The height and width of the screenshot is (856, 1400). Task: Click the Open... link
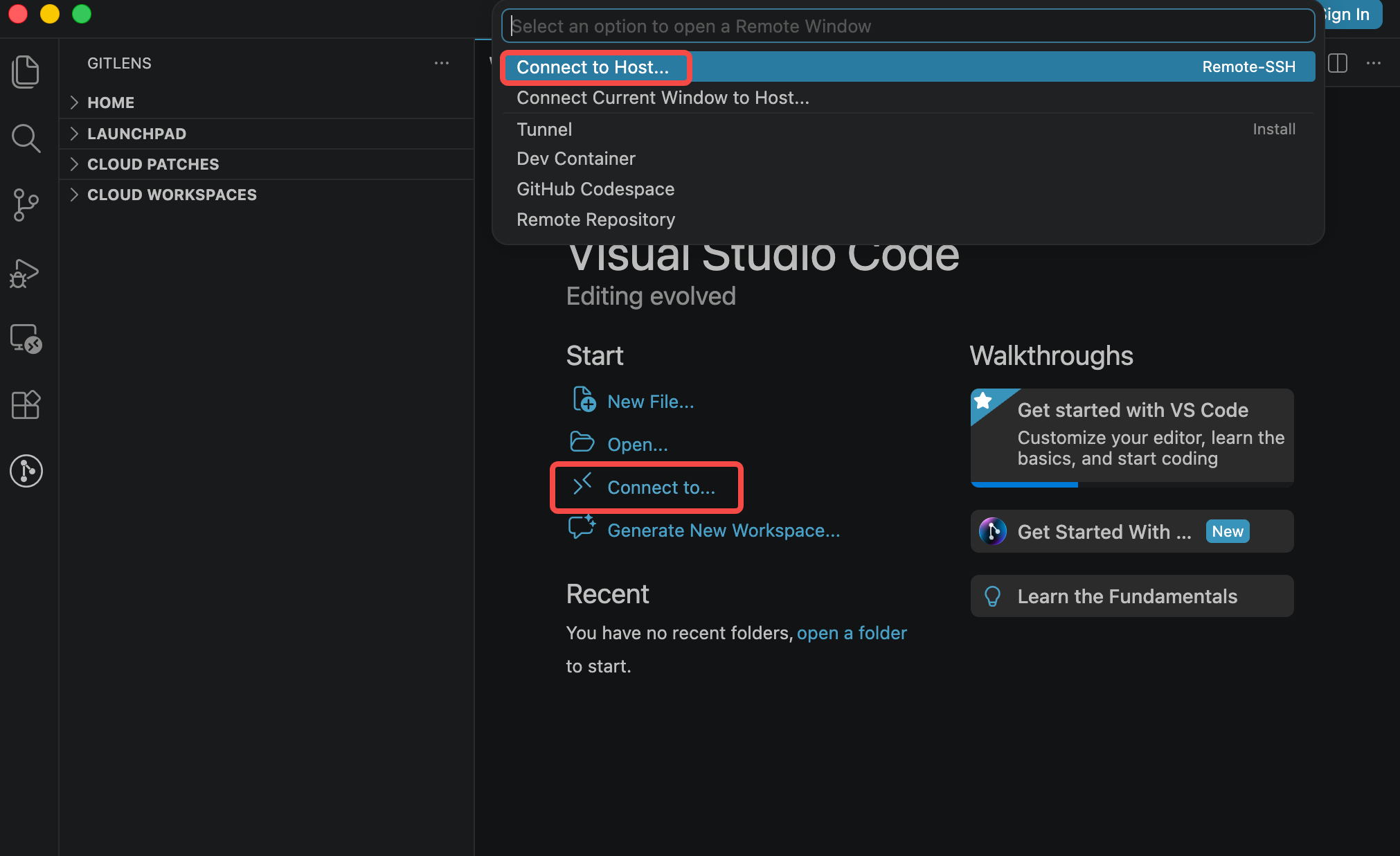638,445
